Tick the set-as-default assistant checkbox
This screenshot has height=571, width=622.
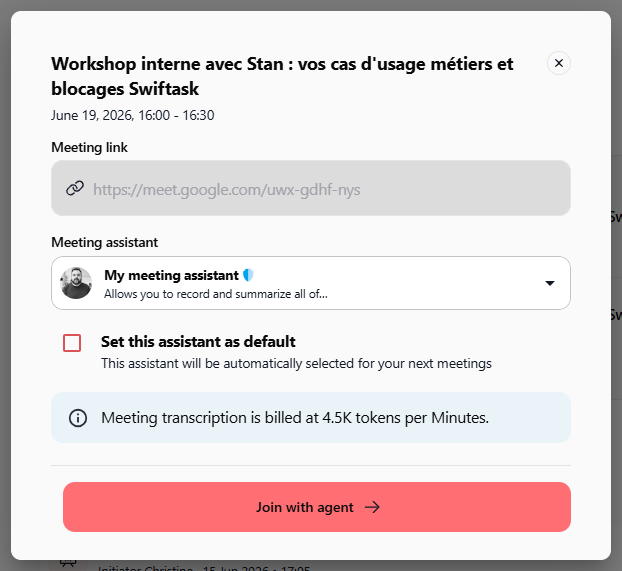pos(72,343)
